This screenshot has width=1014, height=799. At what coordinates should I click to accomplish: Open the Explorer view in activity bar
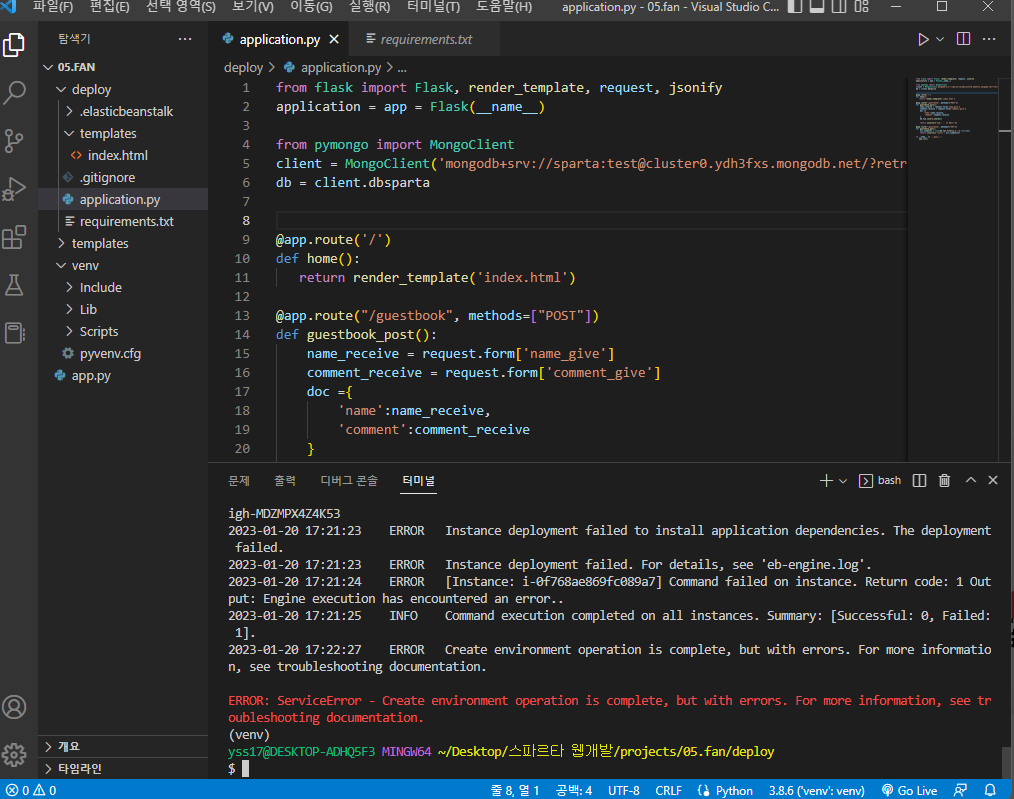[14, 45]
